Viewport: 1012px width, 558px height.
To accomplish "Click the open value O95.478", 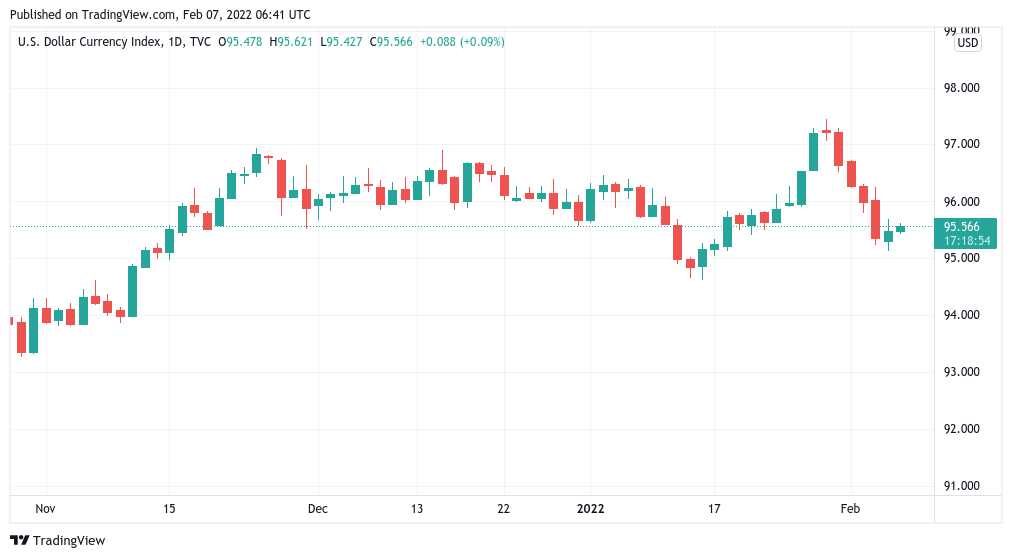I will [x=244, y=42].
